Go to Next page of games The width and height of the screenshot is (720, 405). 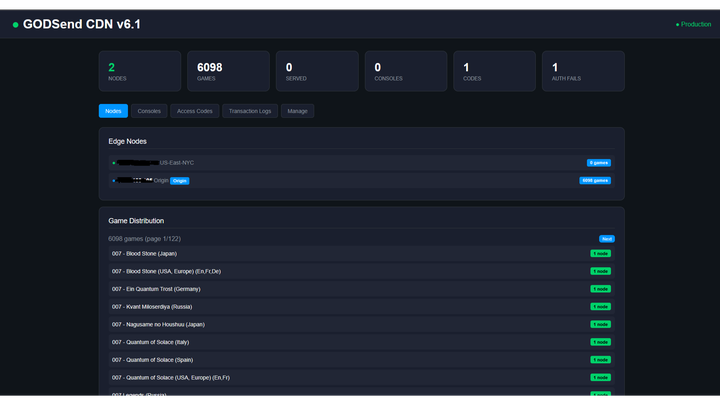click(606, 239)
